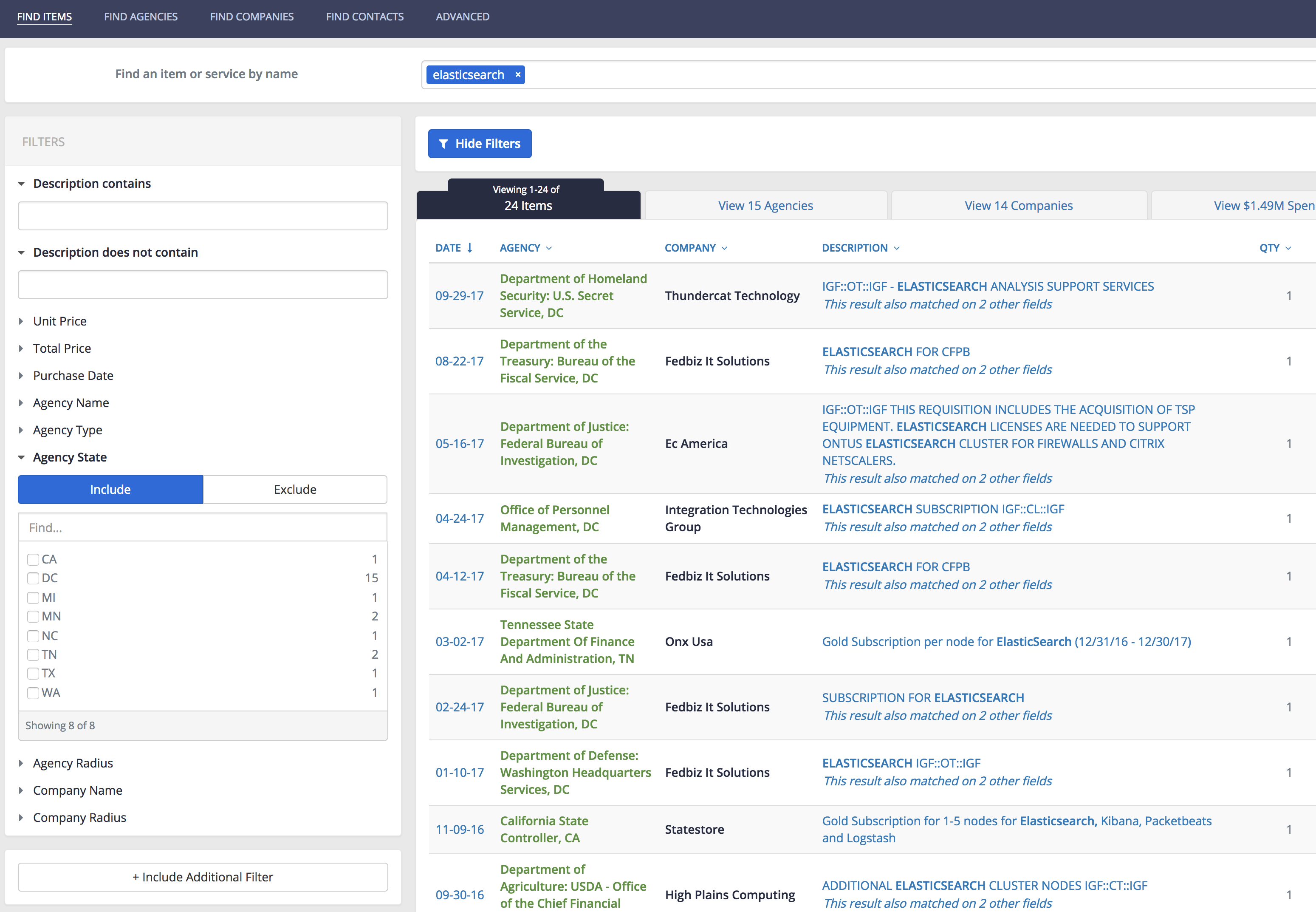Focus the Description contains input
Image resolution: width=1316 pixels, height=912 pixels.
click(x=203, y=215)
